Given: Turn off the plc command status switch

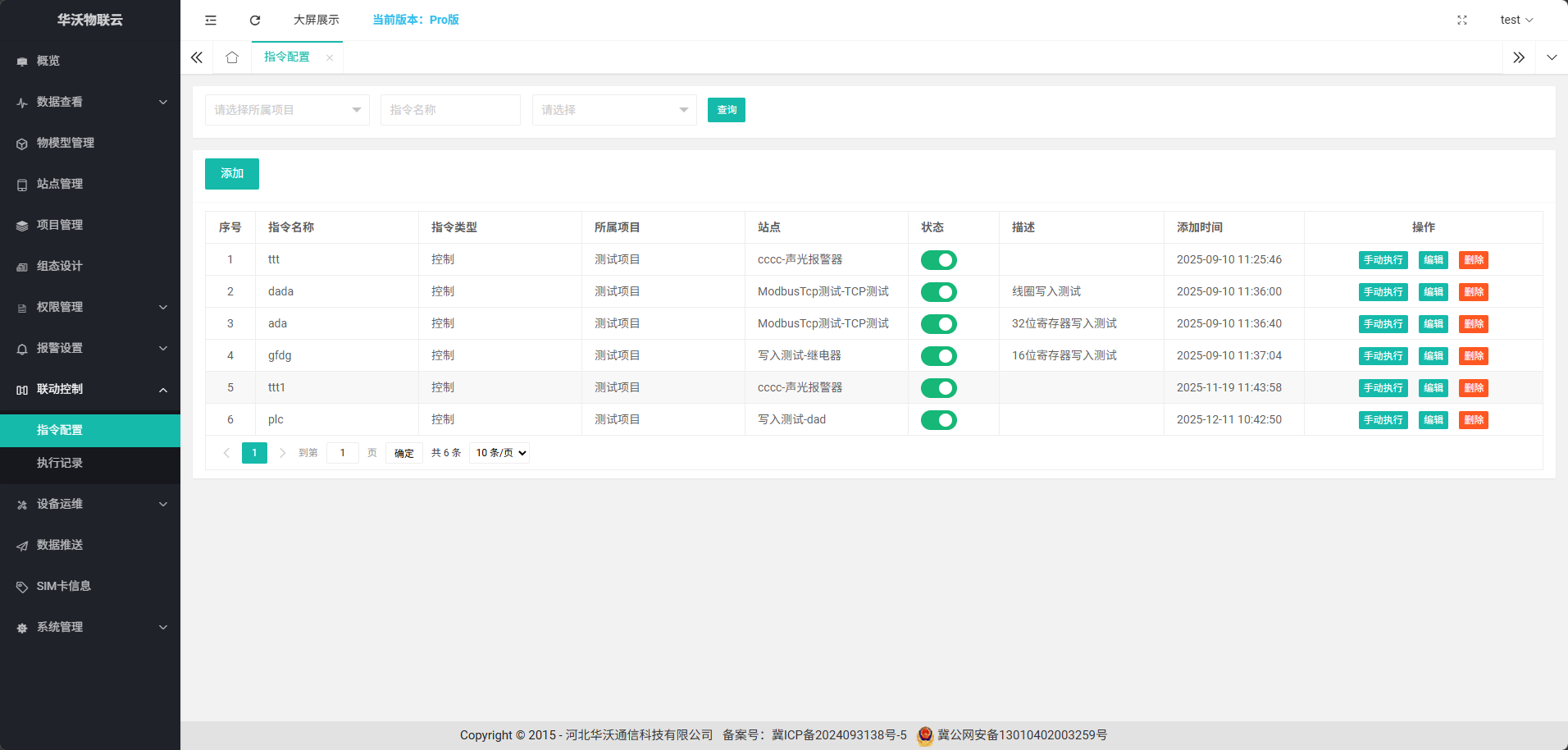Looking at the screenshot, I should [938, 420].
